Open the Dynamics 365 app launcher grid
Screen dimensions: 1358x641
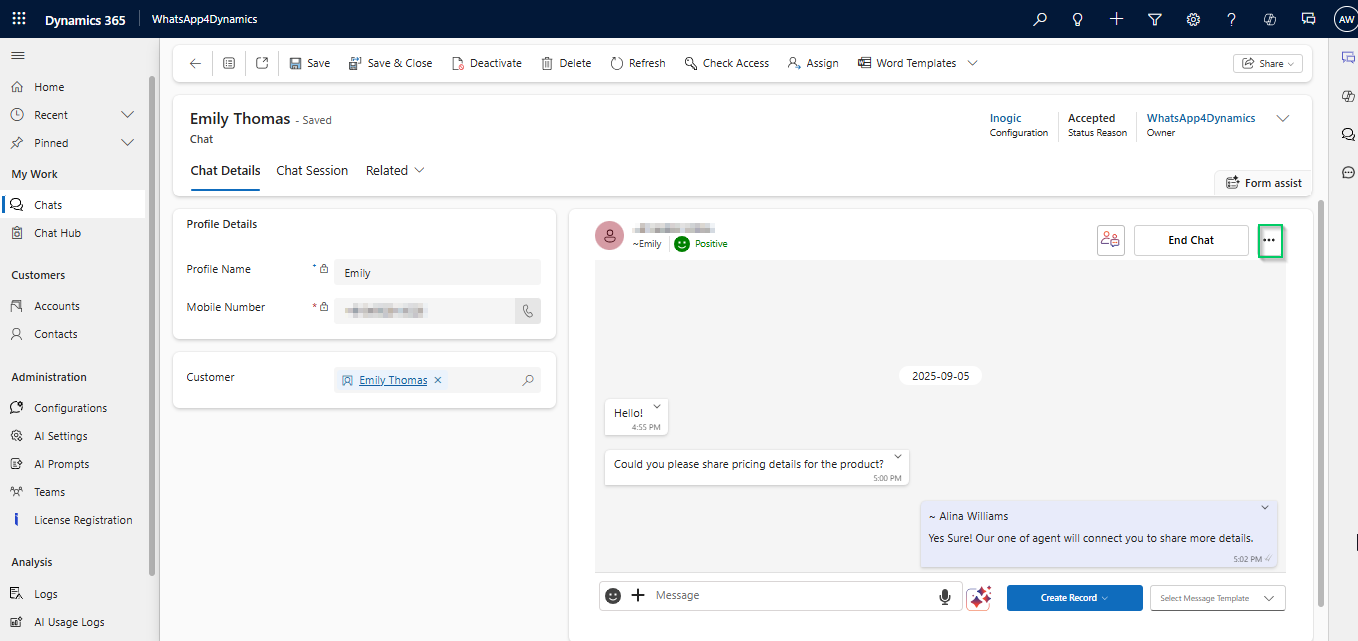click(x=19, y=19)
